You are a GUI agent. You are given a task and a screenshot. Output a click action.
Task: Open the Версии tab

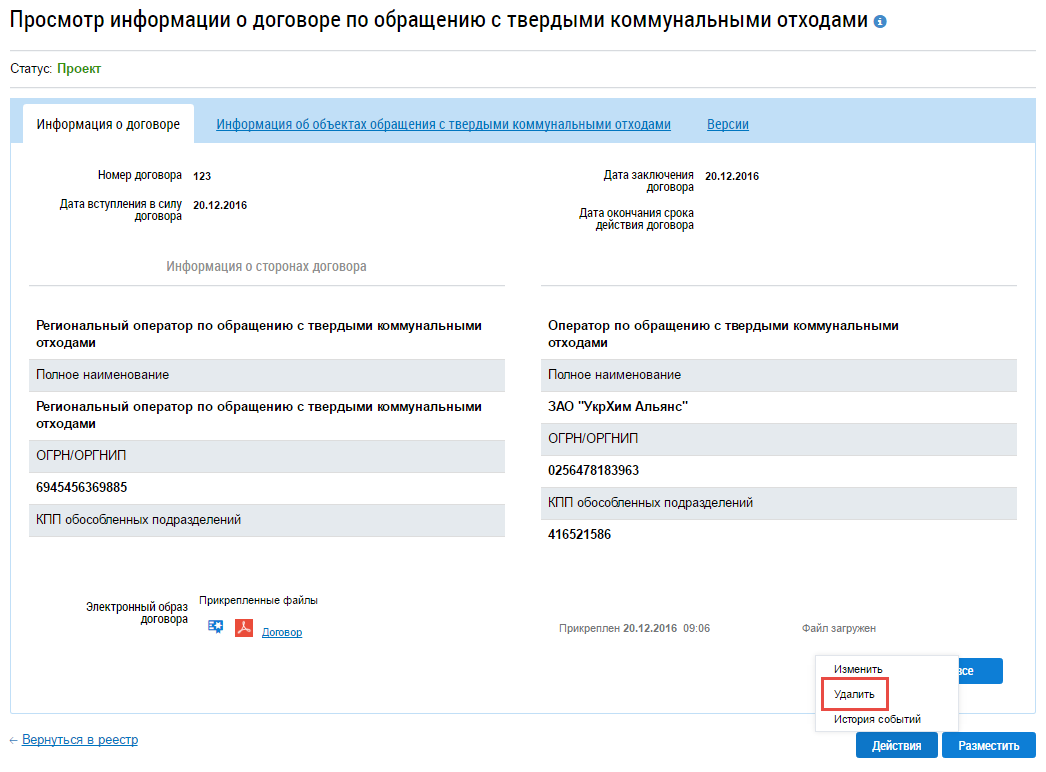coord(727,124)
